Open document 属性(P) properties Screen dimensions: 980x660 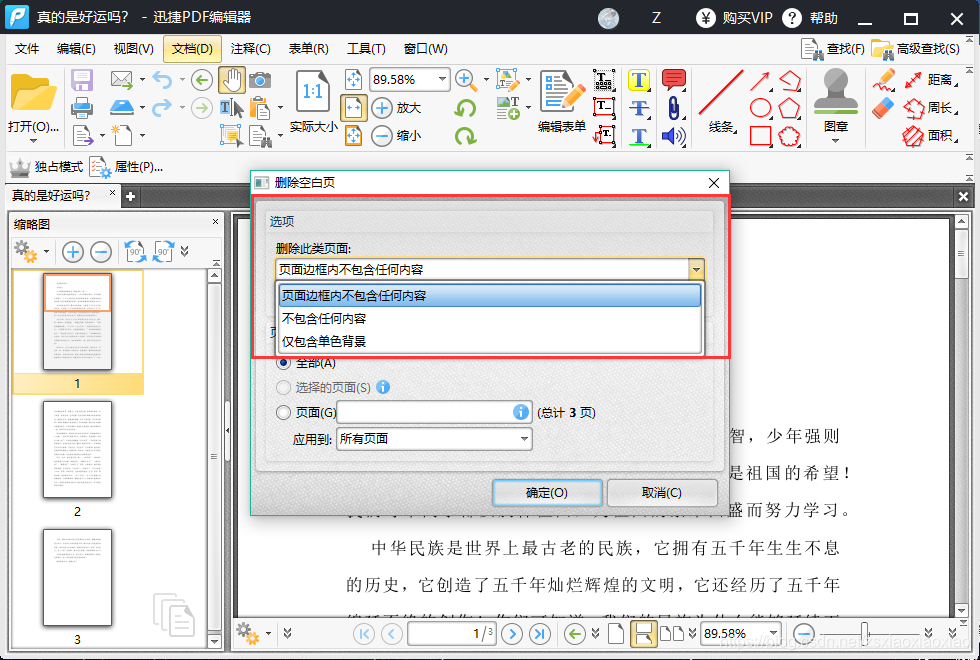(x=127, y=167)
